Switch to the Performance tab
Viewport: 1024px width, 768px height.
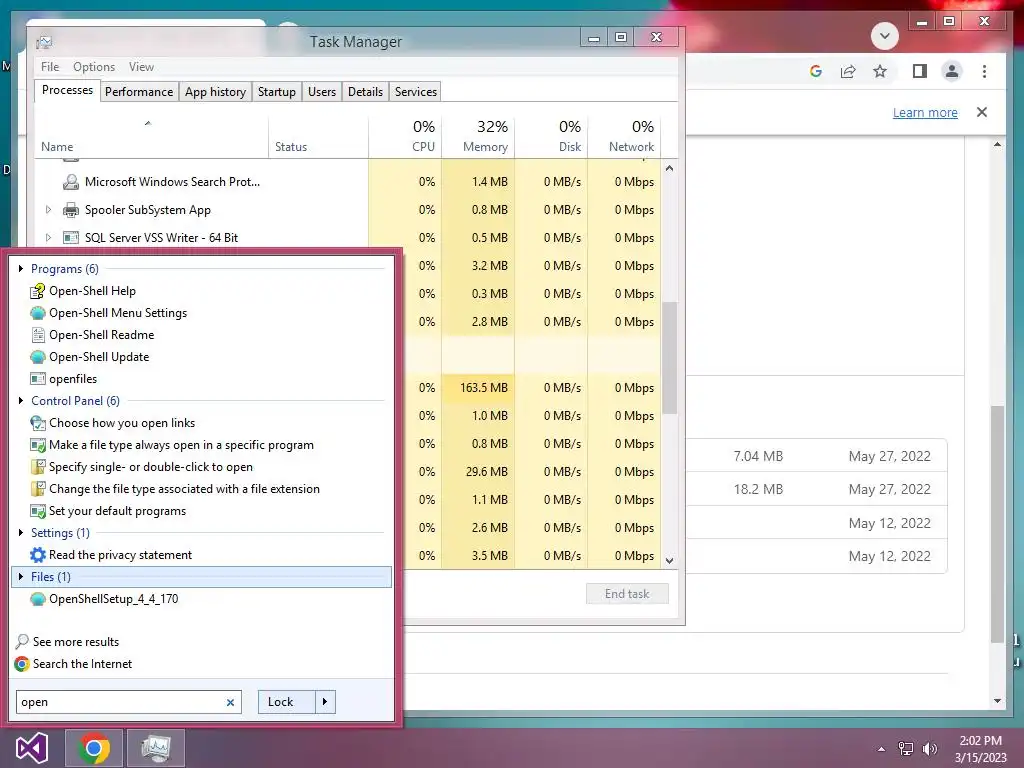(139, 92)
